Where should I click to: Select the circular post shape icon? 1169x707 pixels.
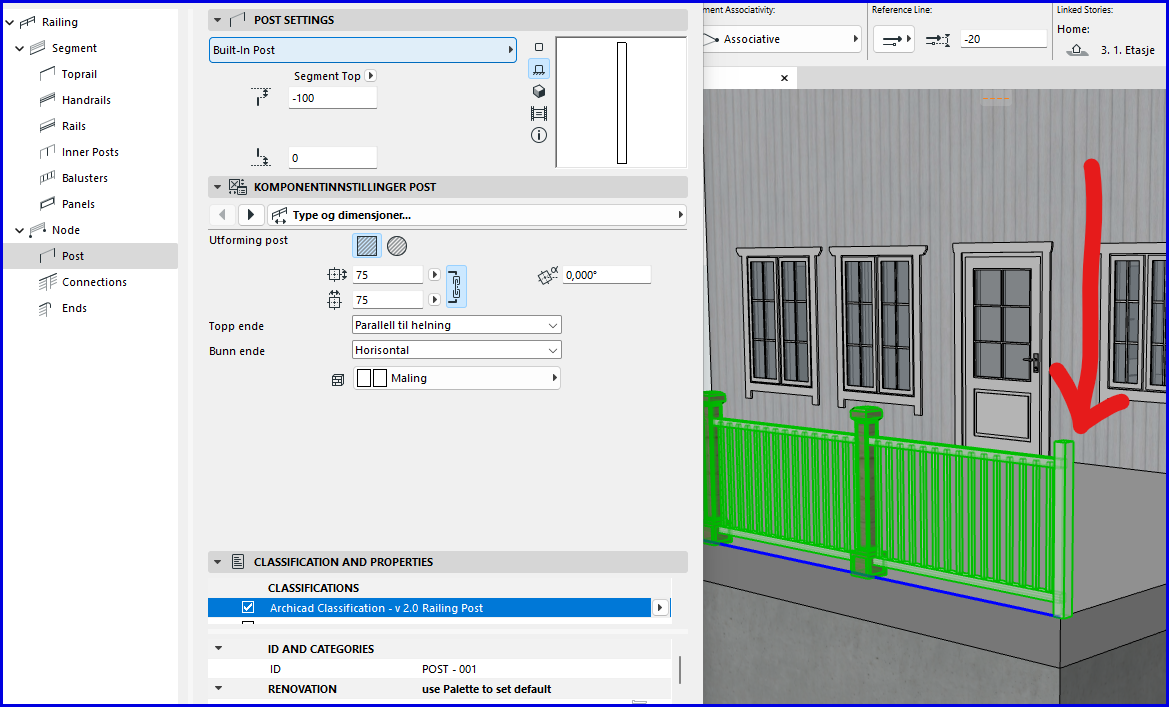click(x=397, y=245)
